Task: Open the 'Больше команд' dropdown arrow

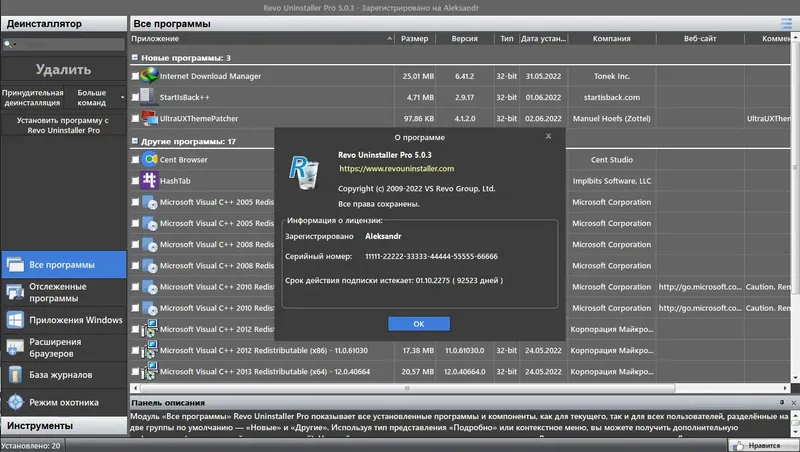Action: pos(122,97)
